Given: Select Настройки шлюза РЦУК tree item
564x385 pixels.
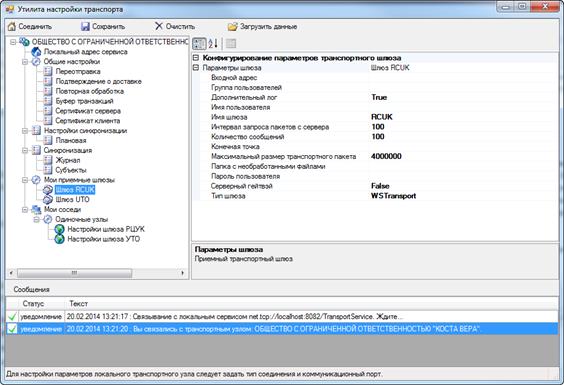Looking at the screenshot, I should 106,229.
